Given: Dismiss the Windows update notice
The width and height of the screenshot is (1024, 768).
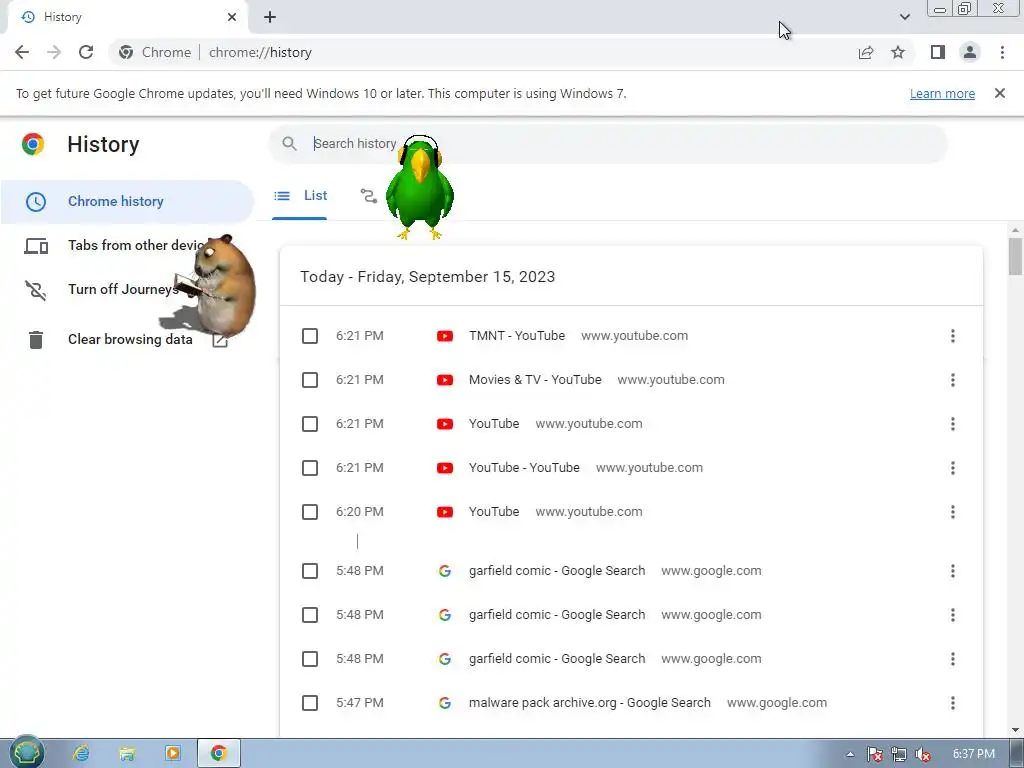Looking at the screenshot, I should (x=999, y=93).
